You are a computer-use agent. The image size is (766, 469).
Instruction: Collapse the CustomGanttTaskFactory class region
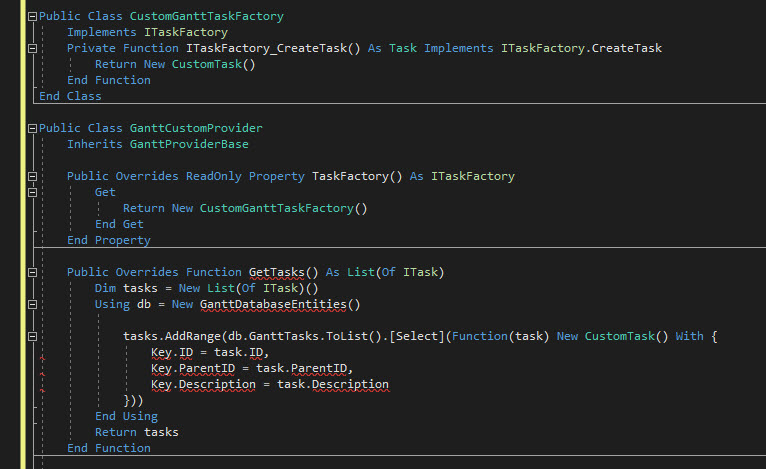(33, 16)
